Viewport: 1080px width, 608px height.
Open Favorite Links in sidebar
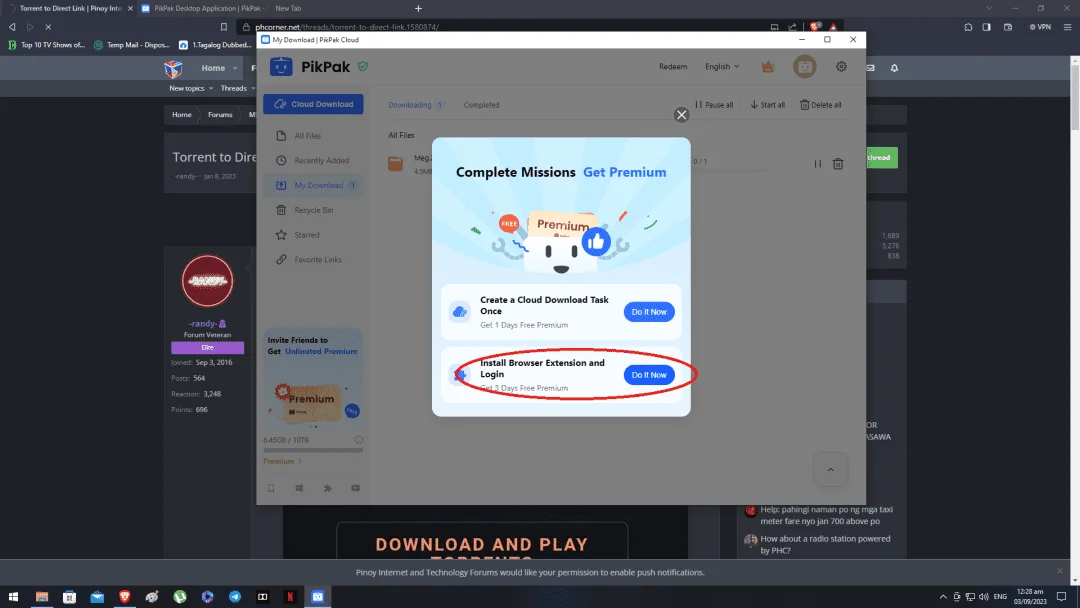click(x=313, y=260)
